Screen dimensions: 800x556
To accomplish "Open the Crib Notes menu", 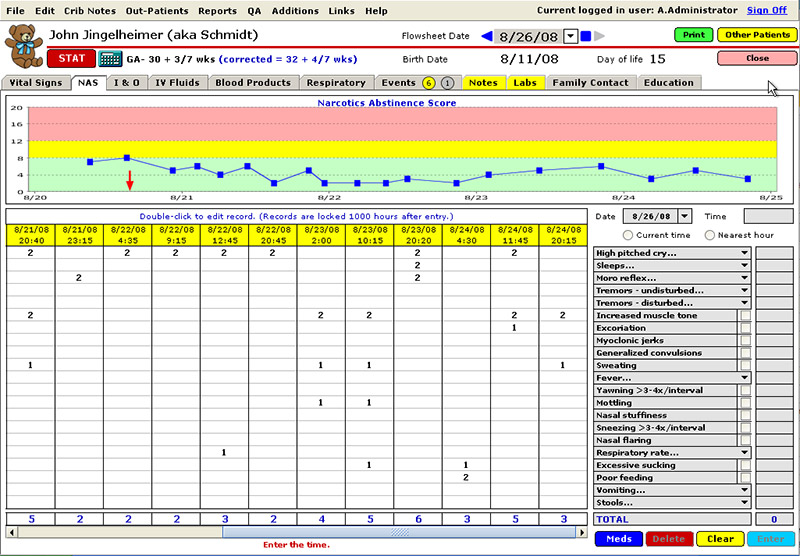I will pos(90,11).
